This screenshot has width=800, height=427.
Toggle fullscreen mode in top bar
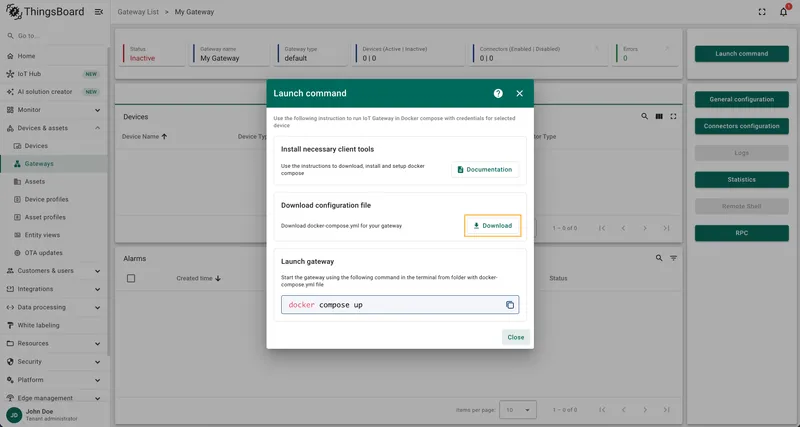(x=762, y=12)
